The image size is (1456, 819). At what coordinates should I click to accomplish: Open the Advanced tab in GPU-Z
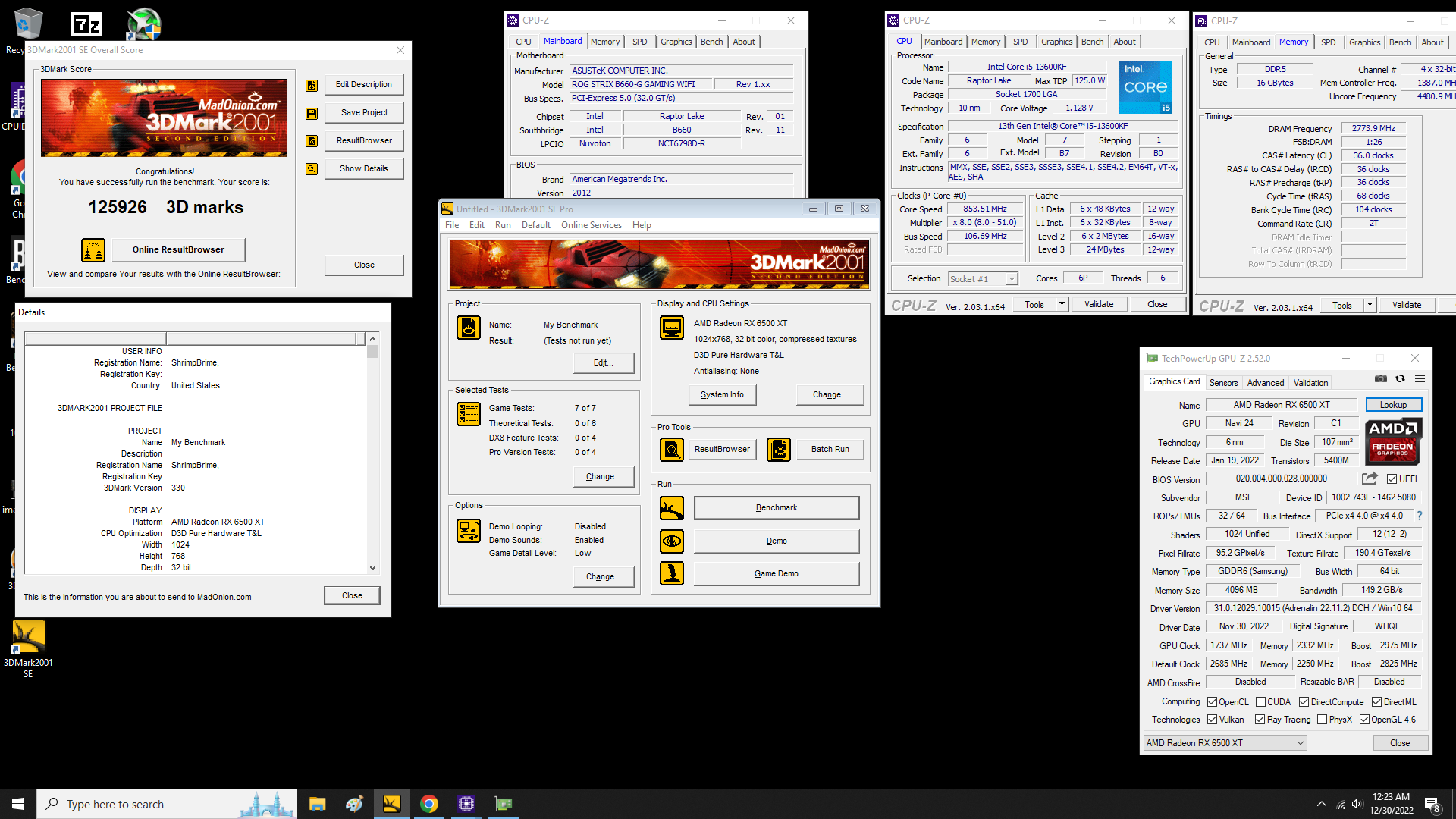(1266, 383)
